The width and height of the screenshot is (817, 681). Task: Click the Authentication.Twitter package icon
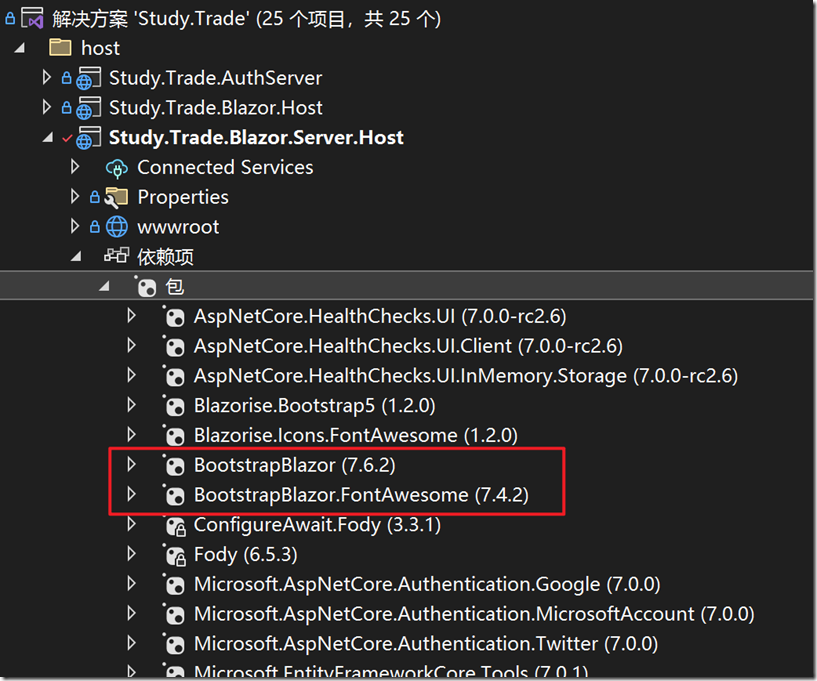click(x=174, y=644)
